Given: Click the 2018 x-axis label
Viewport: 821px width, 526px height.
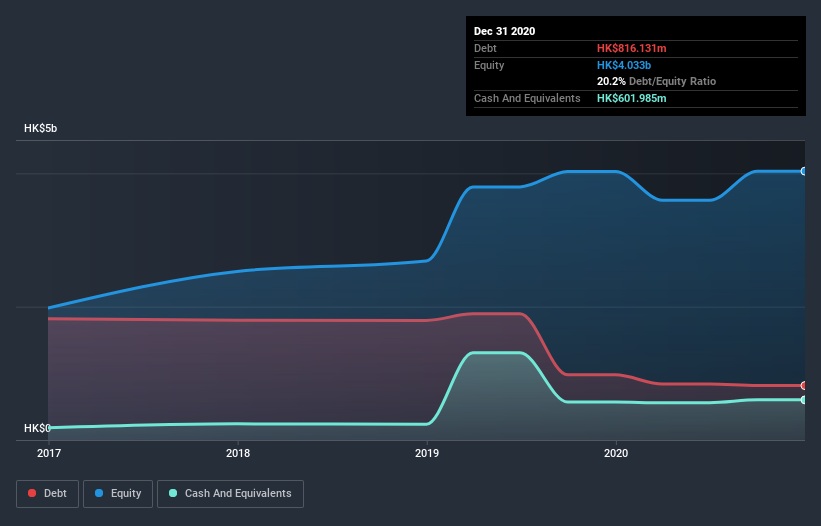Looking at the screenshot, I should tap(238, 453).
